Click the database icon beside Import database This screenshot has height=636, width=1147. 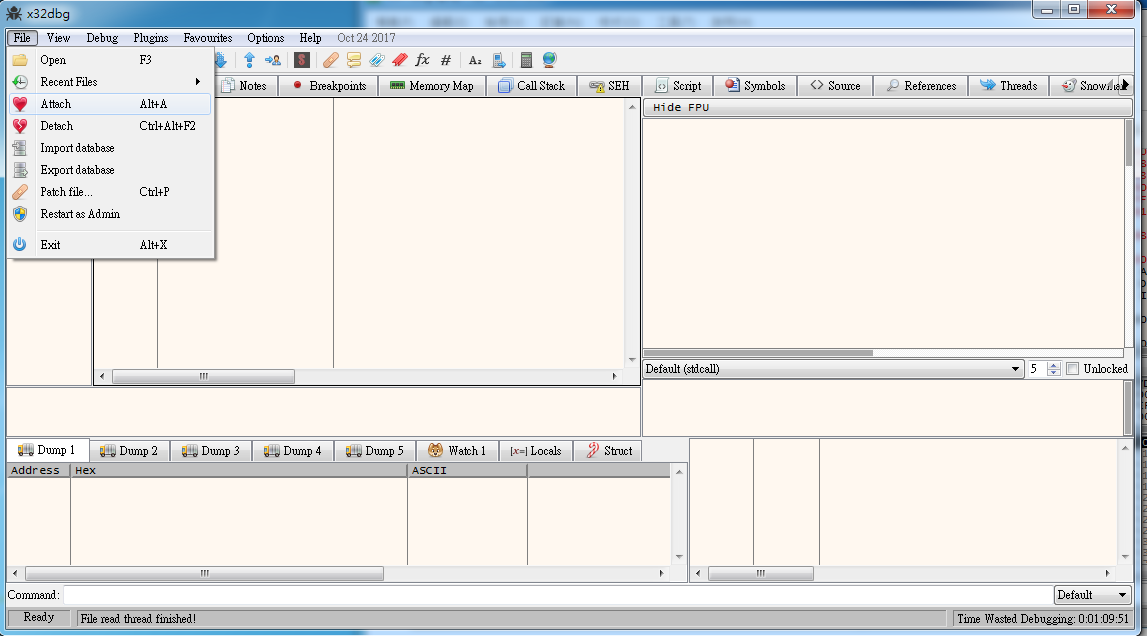click(20, 148)
